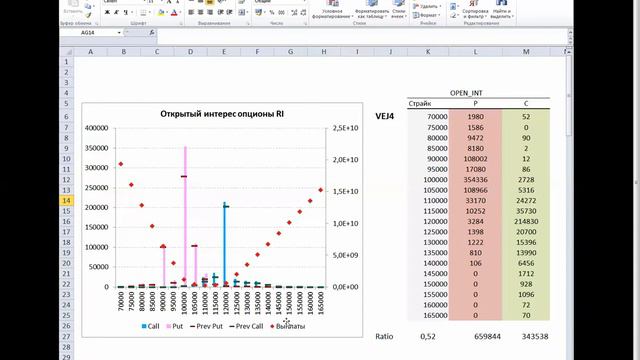Screen dimensions: 640x360
Task: Apply the red font color icon
Action: (174, 13)
